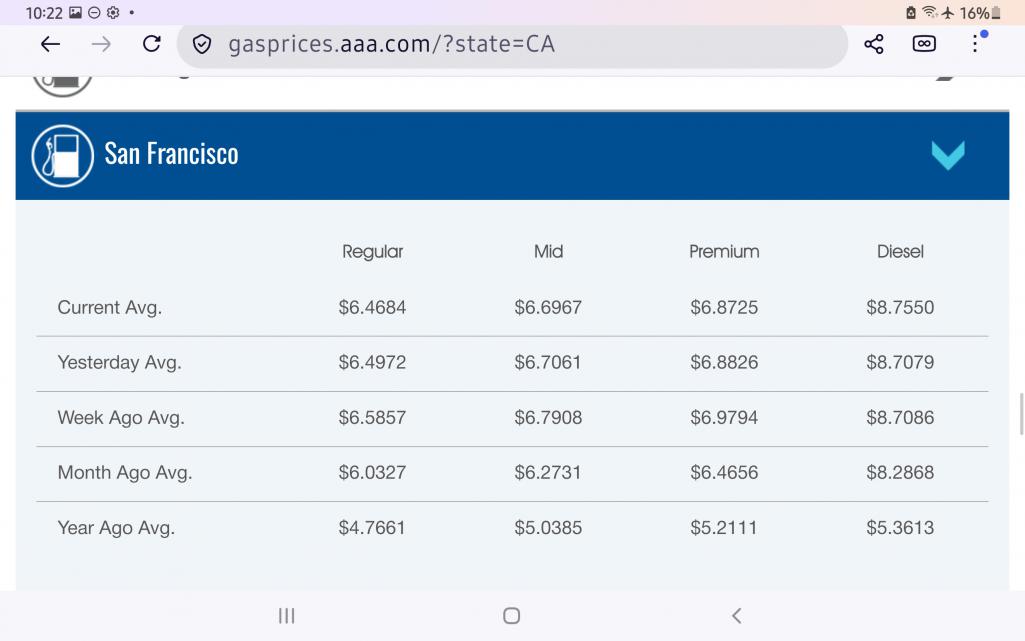Image resolution: width=1025 pixels, height=641 pixels.
Task: Reload the gas prices page
Action: 152,44
